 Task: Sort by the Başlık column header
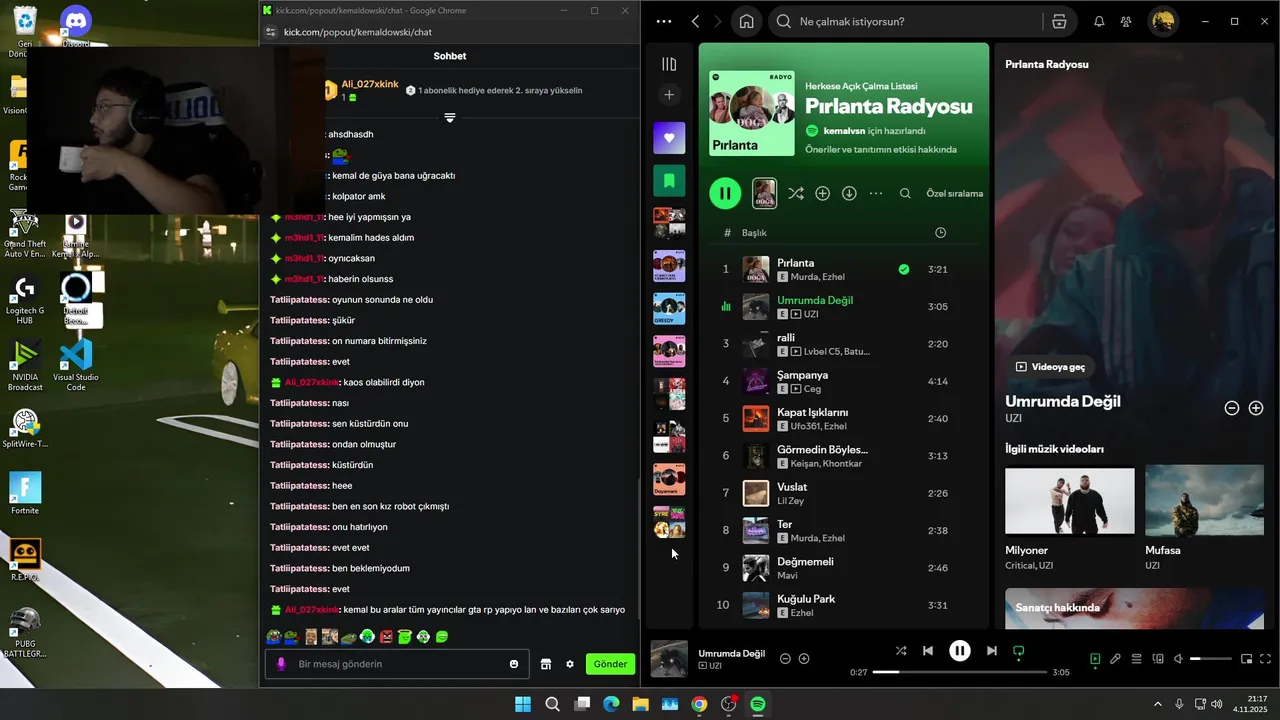pos(754,233)
